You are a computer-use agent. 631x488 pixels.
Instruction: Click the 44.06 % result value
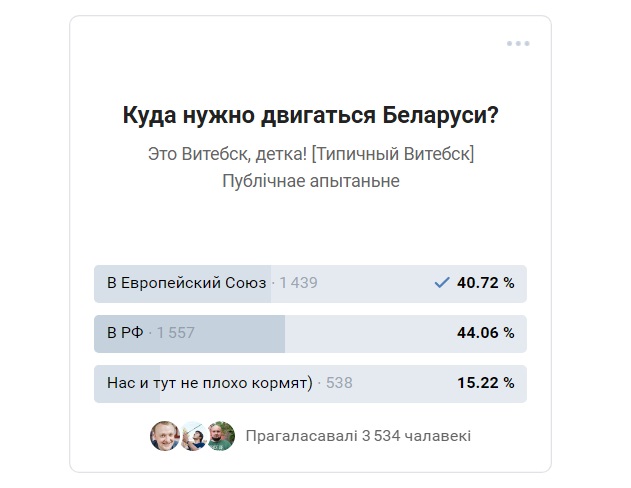[485, 333]
